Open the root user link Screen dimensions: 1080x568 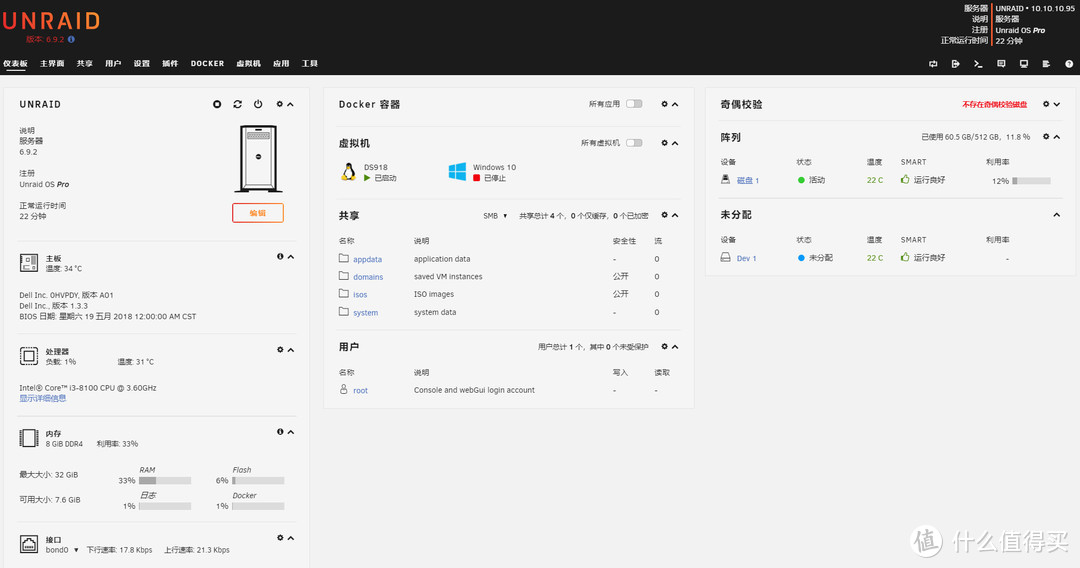point(360,390)
